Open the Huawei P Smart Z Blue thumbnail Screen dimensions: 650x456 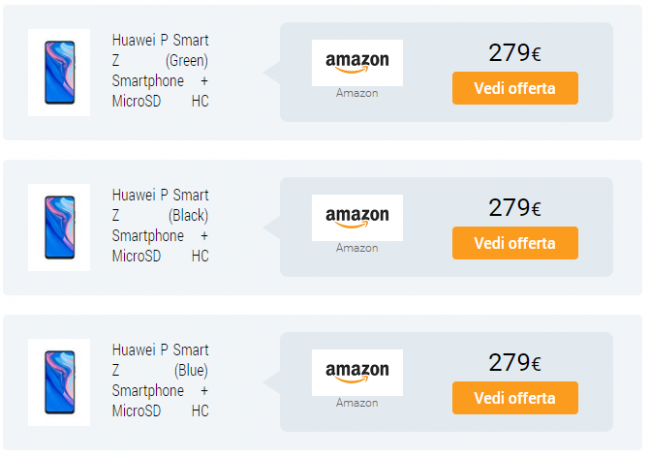(59, 381)
